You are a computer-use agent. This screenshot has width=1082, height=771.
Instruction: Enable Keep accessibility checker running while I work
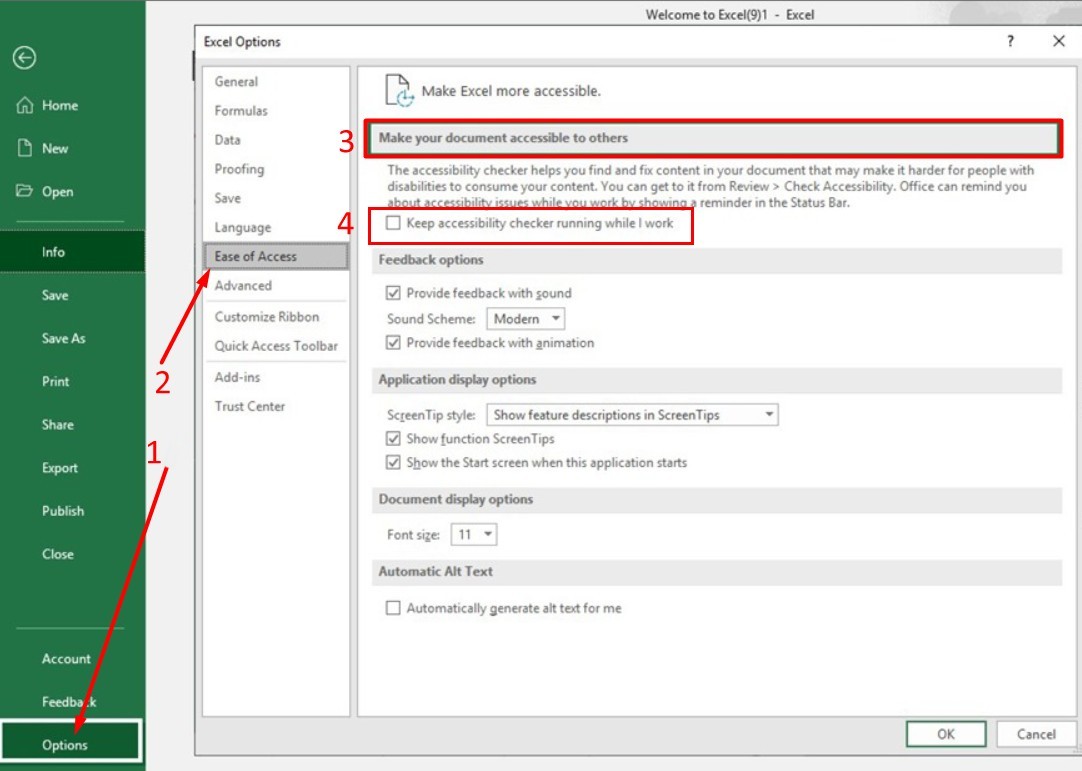pos(393,223)
